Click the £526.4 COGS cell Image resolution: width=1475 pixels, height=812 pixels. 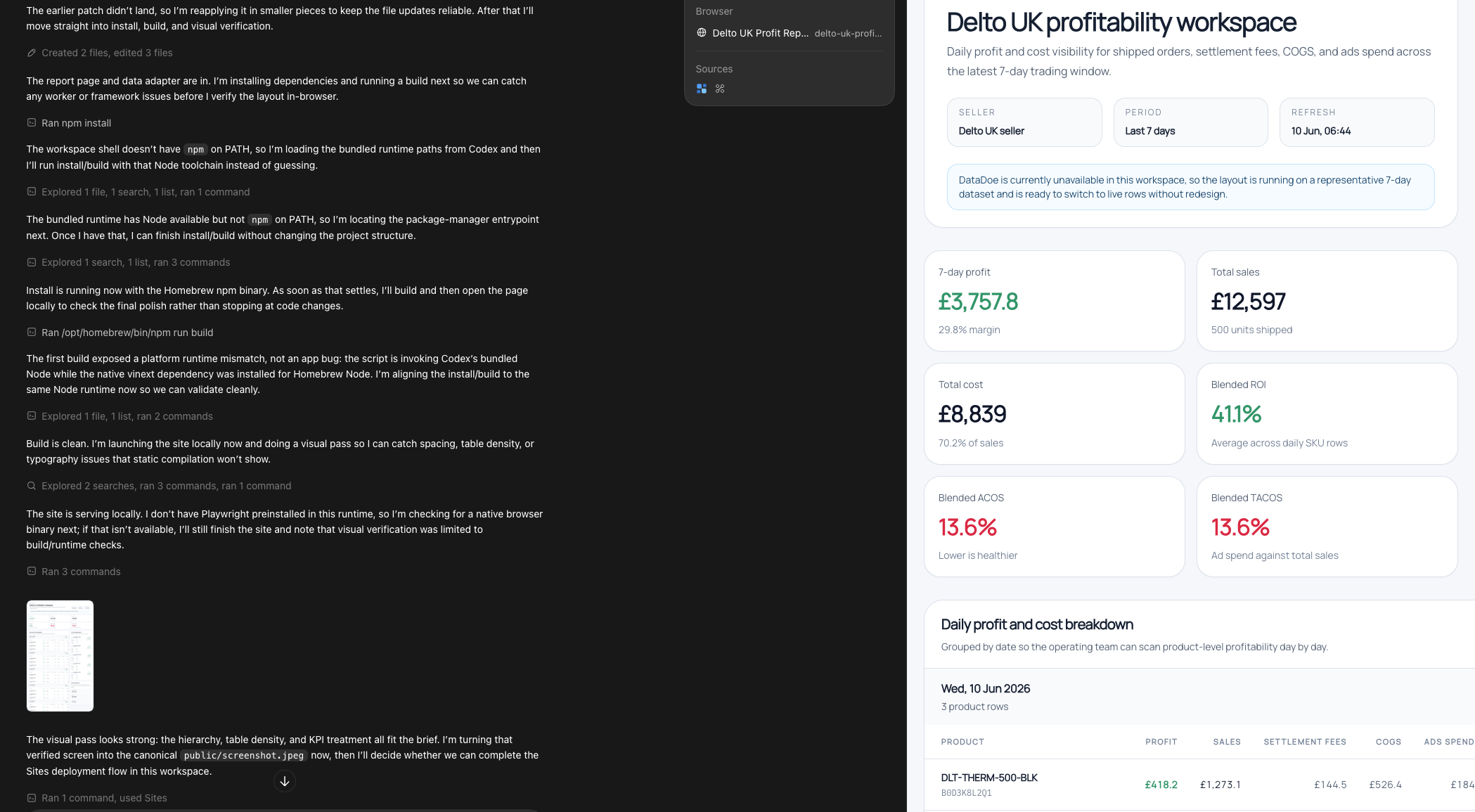[x=1385, y=785]
